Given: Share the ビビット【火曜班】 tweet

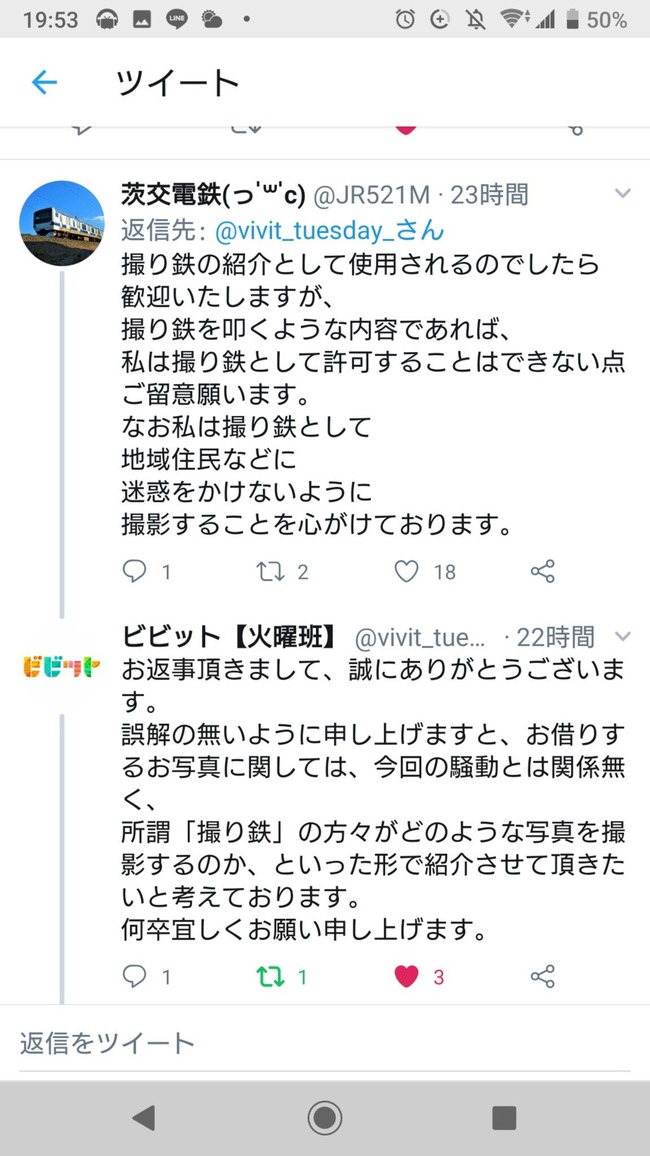Looking at the screenshot, I should pos(542,976).
